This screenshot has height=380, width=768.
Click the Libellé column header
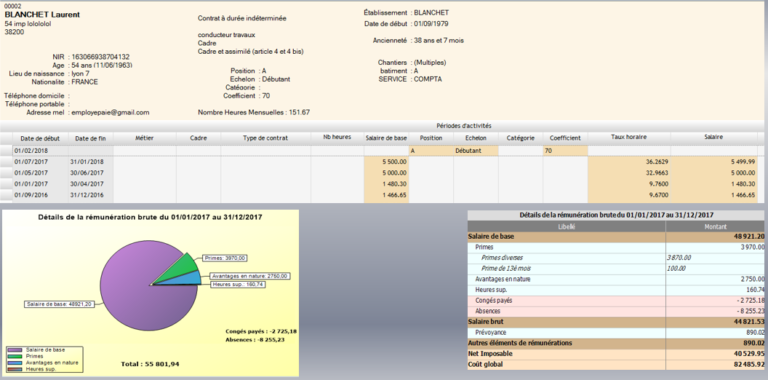pyautogui.click(x=567, y=227)
